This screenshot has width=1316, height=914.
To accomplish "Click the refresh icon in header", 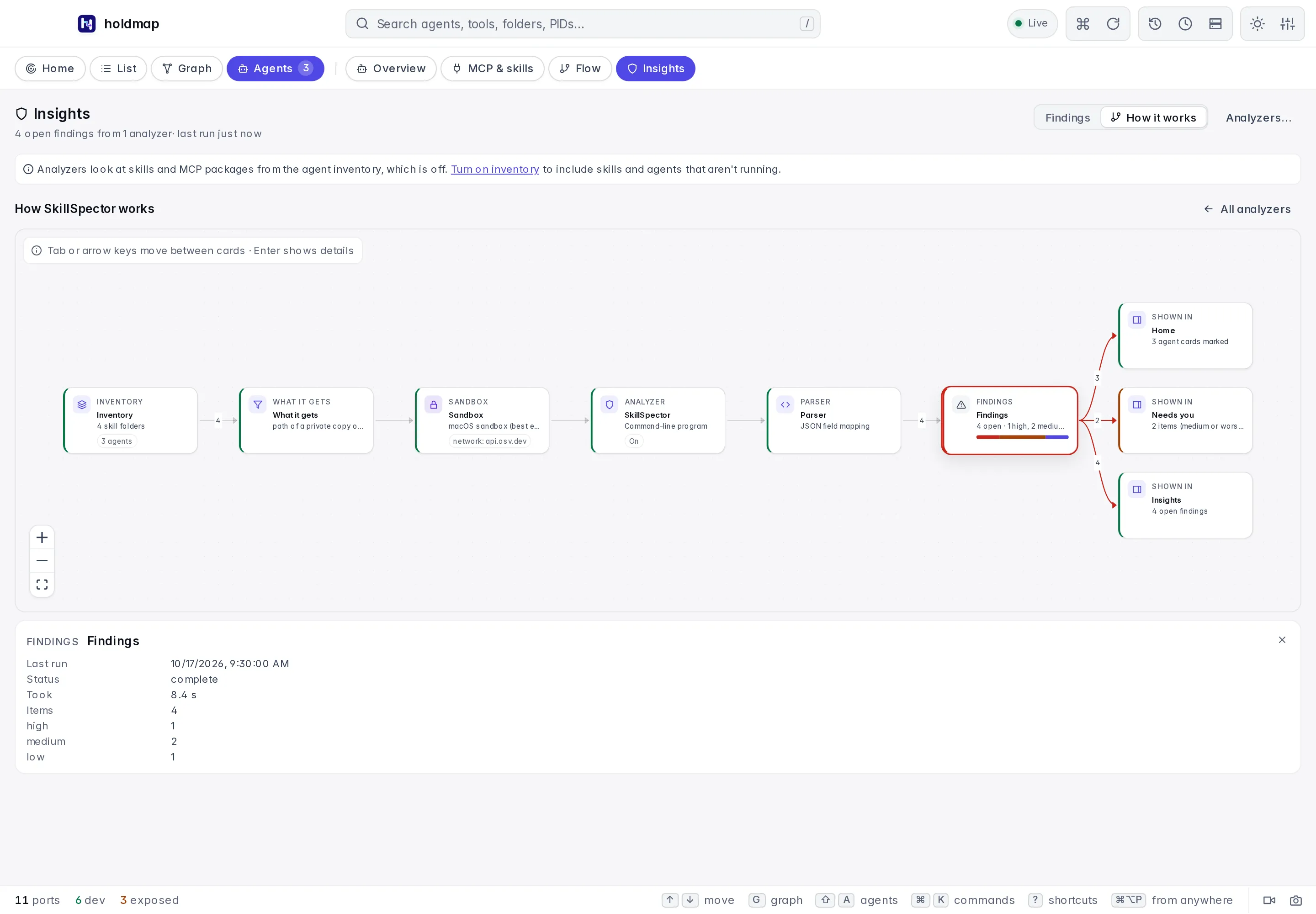I will (x=1113, y=23).
